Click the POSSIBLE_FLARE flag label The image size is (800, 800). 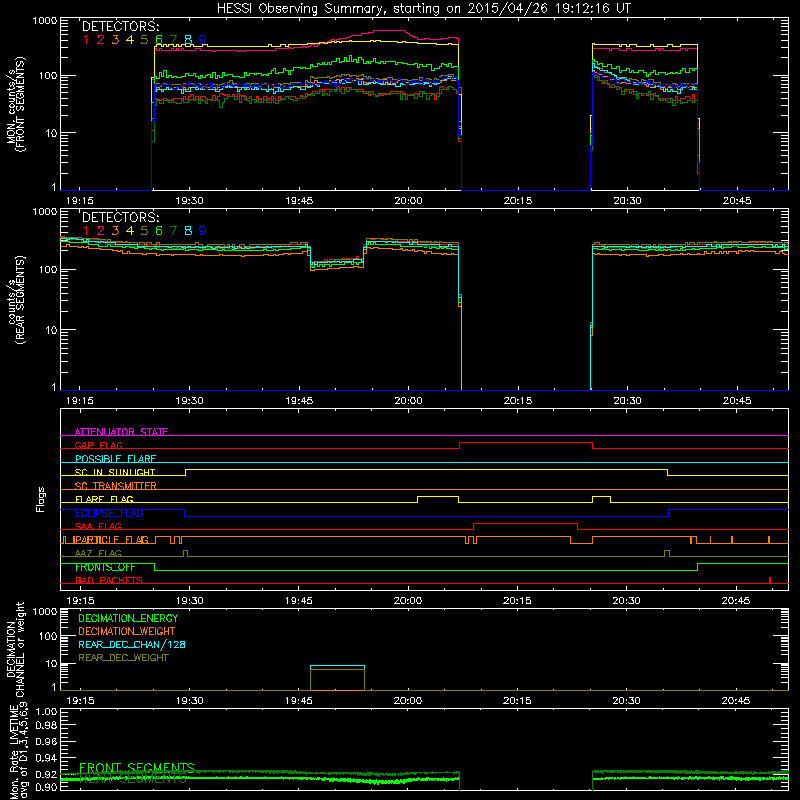[x=115, y=459]
